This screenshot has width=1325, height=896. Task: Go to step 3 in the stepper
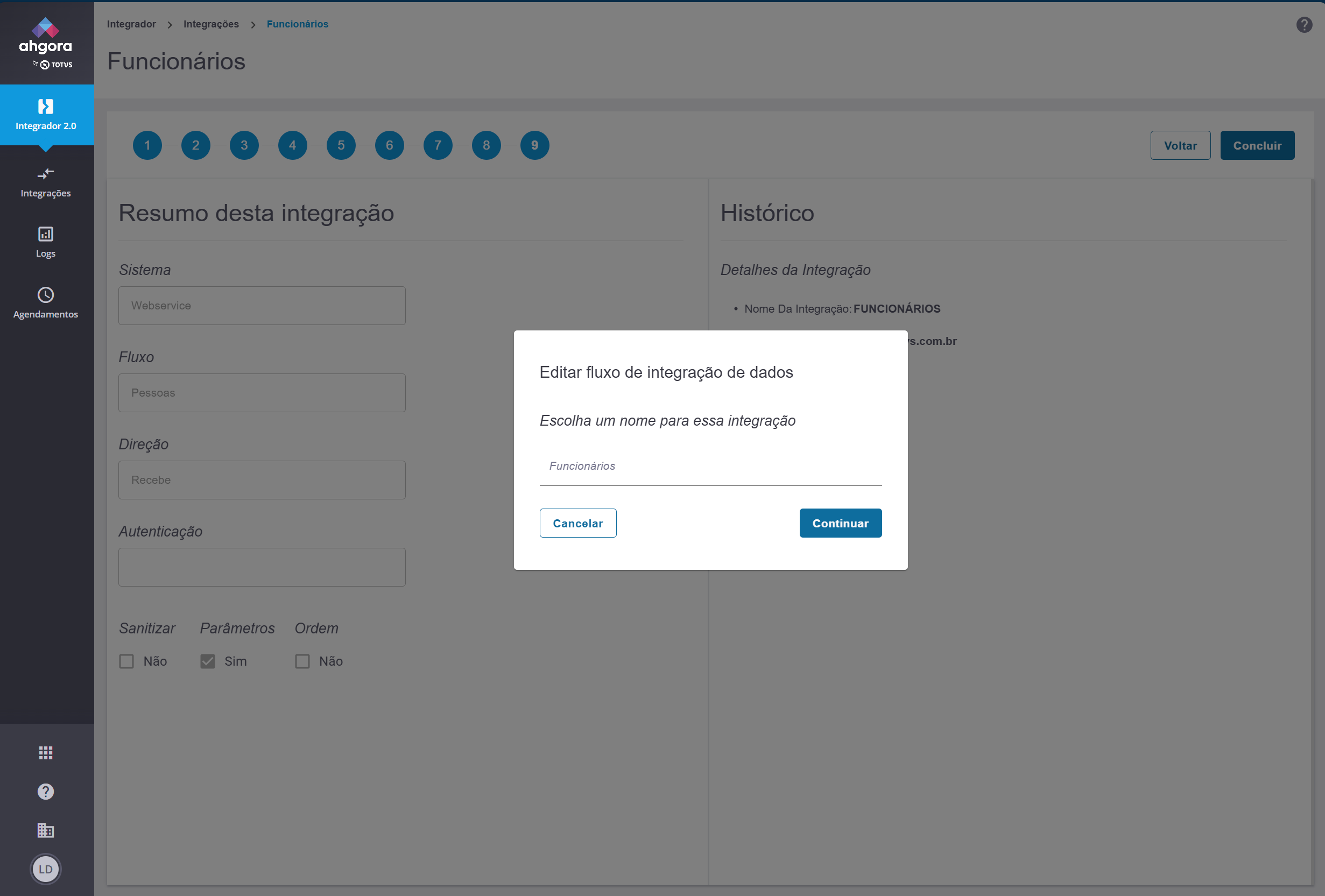point(244,145)
